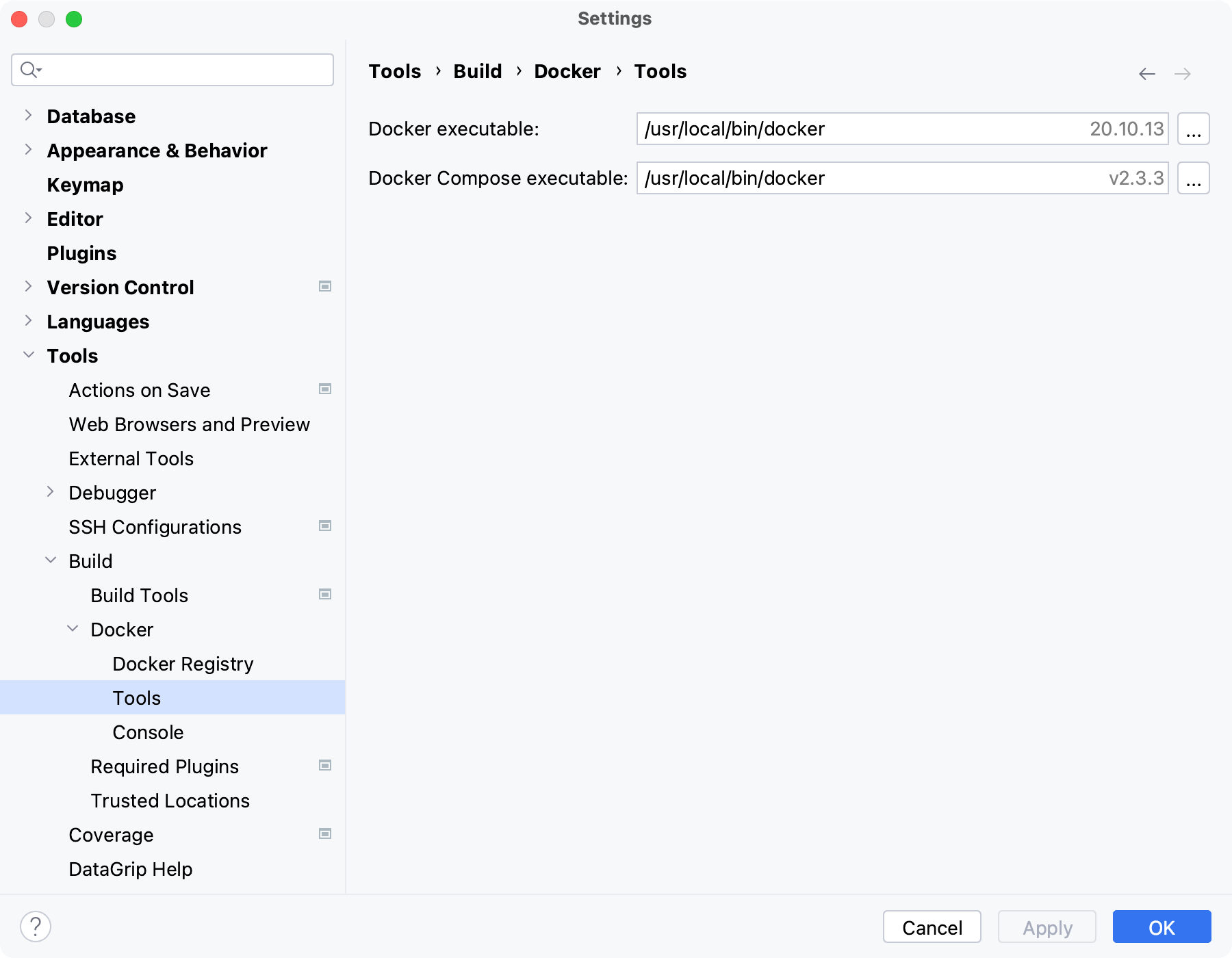Open the Docker Registry settings page
The height and width of the screenshot is (958, 1232).
(183, 664)
